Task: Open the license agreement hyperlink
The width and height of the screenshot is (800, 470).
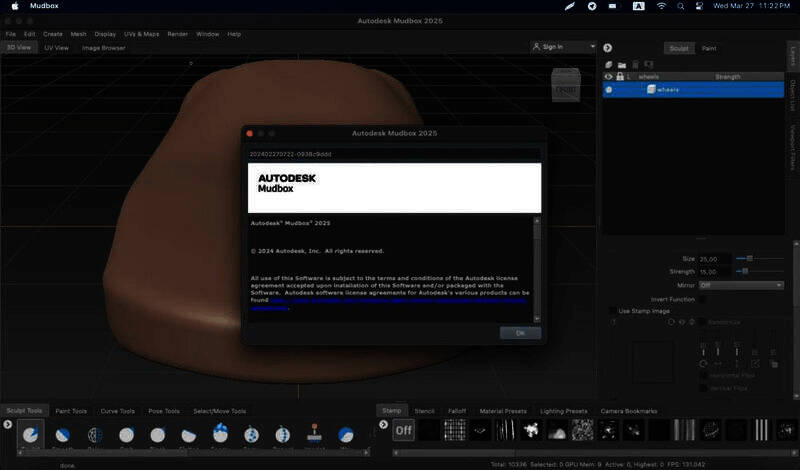Action: [388, 304]
